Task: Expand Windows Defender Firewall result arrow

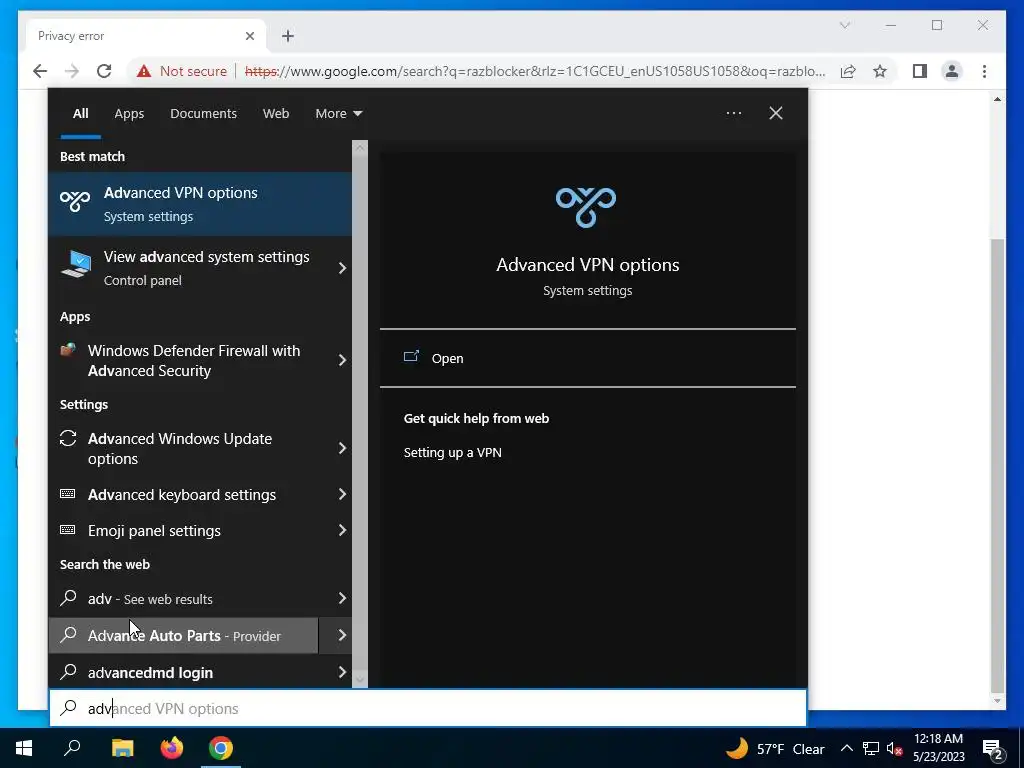Action: pyautogui.click(x=342, y=360)
